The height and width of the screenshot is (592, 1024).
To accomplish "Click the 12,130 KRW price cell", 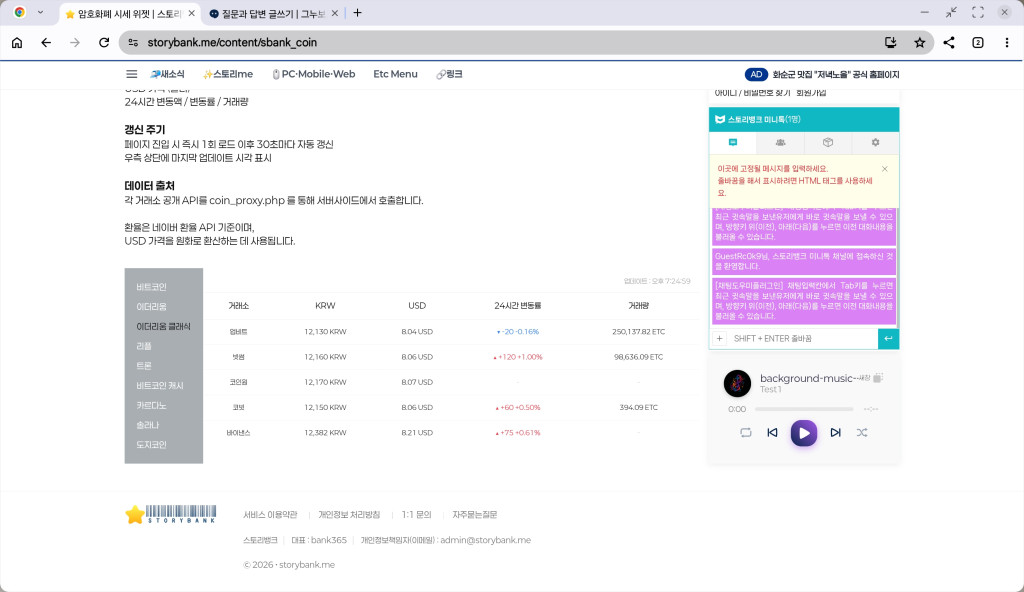I will (325, 332).
